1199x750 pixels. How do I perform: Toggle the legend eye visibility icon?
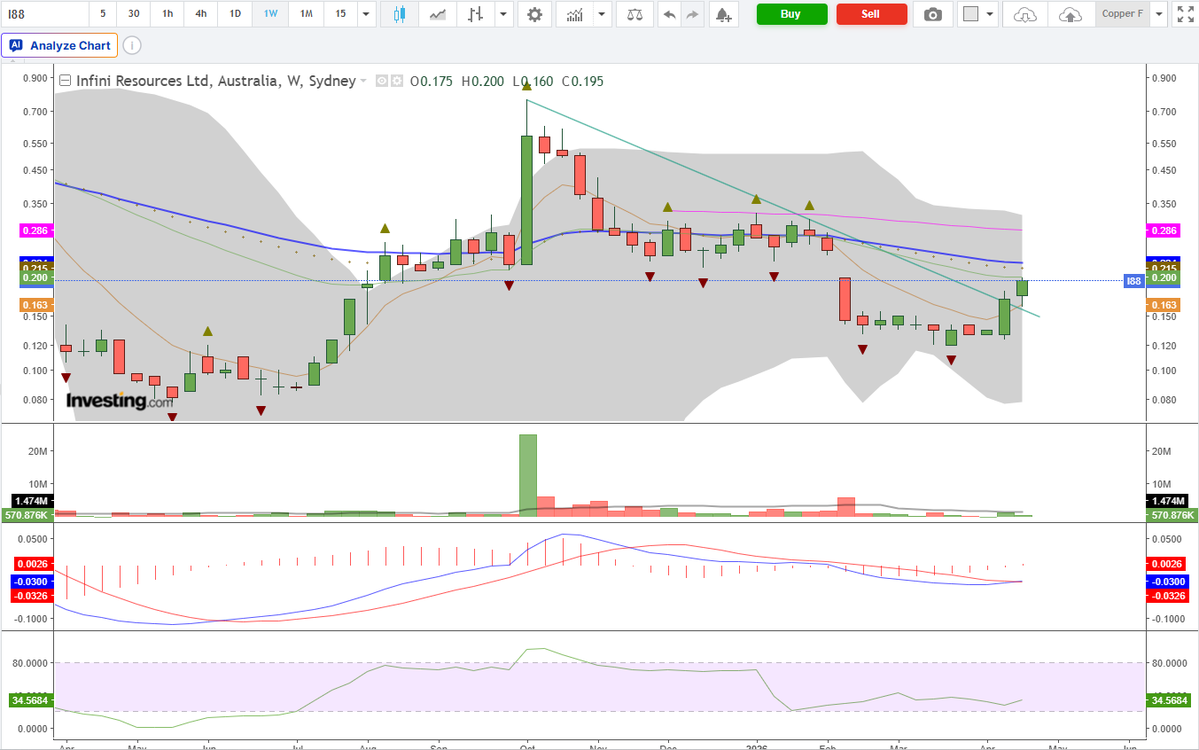[x=382, y=81]
